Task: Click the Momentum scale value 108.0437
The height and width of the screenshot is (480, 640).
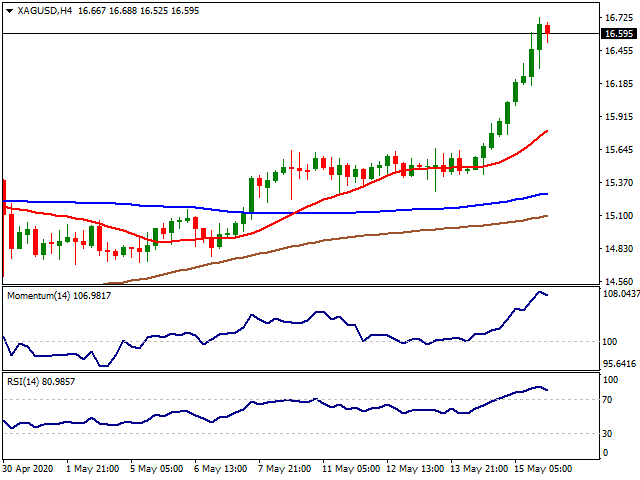Action: (621, 293)
